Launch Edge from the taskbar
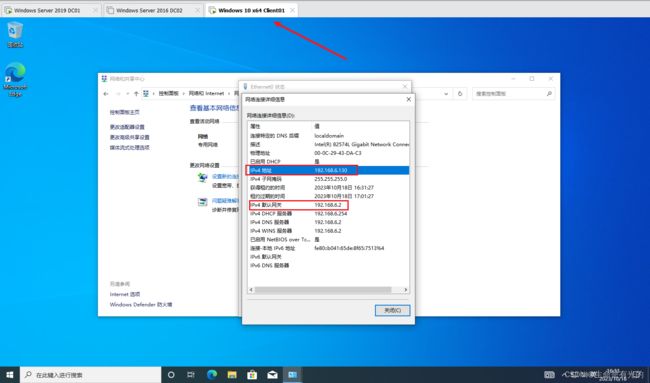This screenshot has height=383, width=650. [x=211, y=375]
